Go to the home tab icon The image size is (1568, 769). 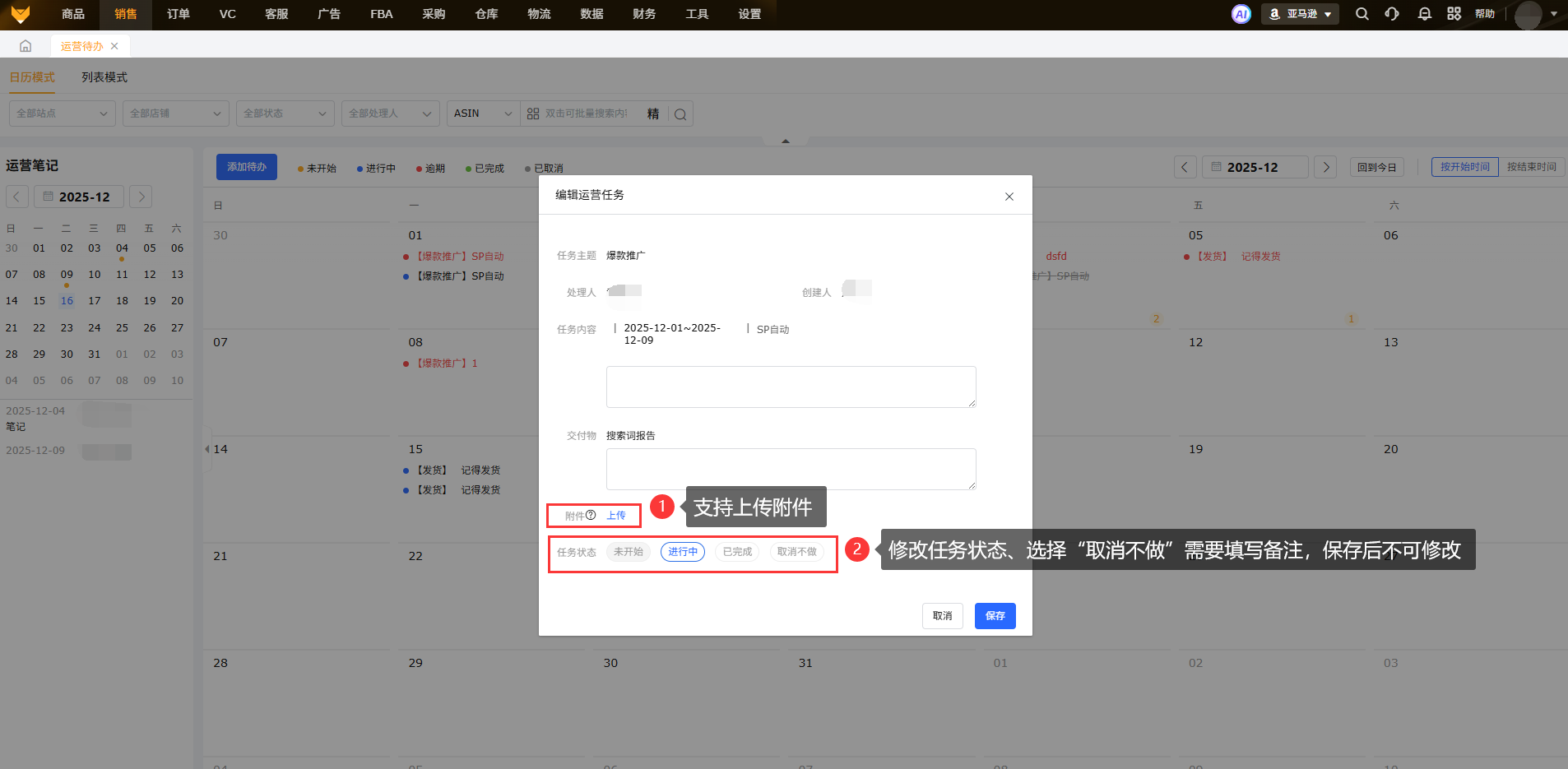[26, 46]
